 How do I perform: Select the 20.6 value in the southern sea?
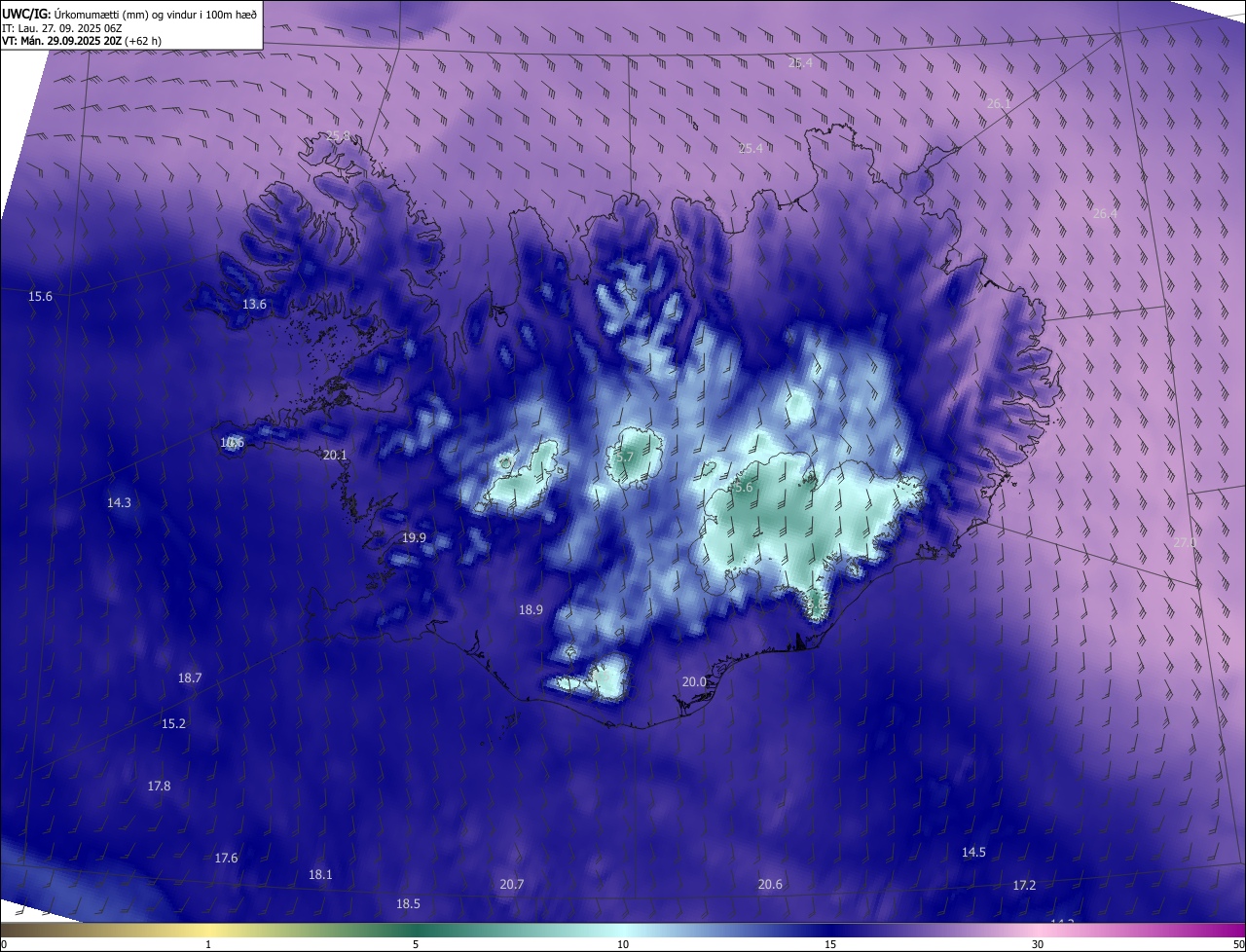coord(770,884)
